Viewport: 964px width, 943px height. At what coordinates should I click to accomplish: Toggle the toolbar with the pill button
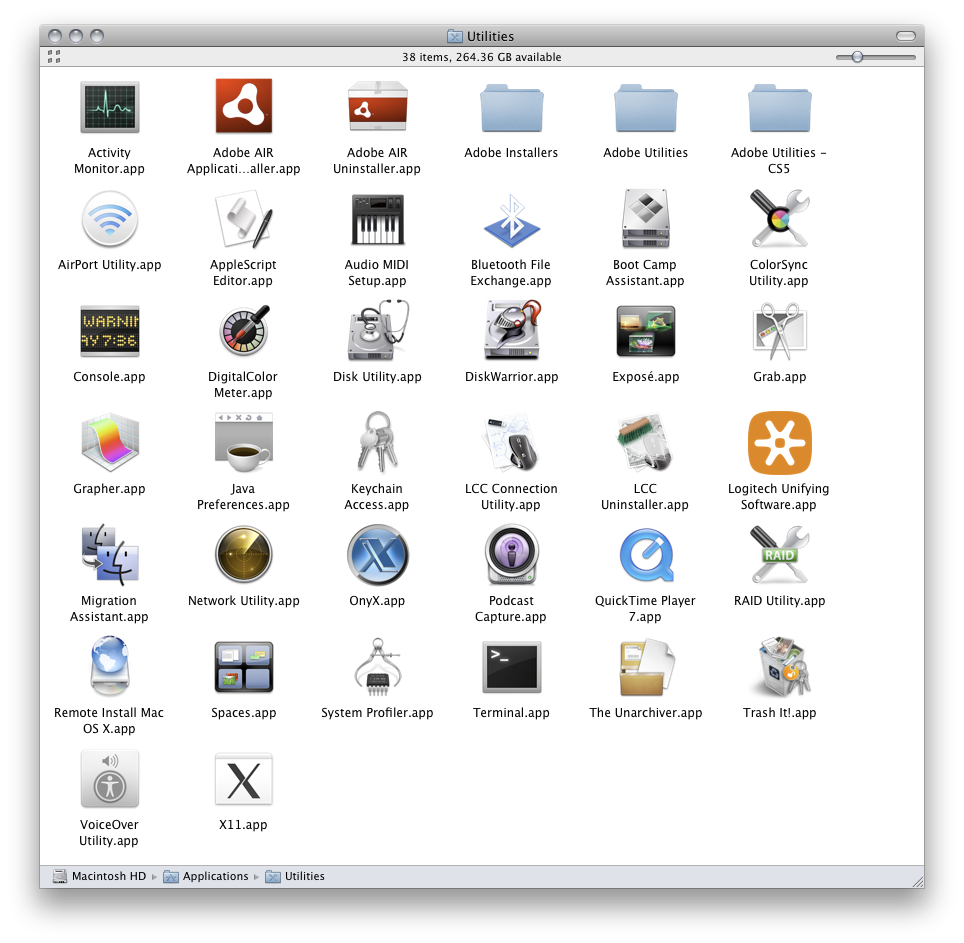pos(906,36)
